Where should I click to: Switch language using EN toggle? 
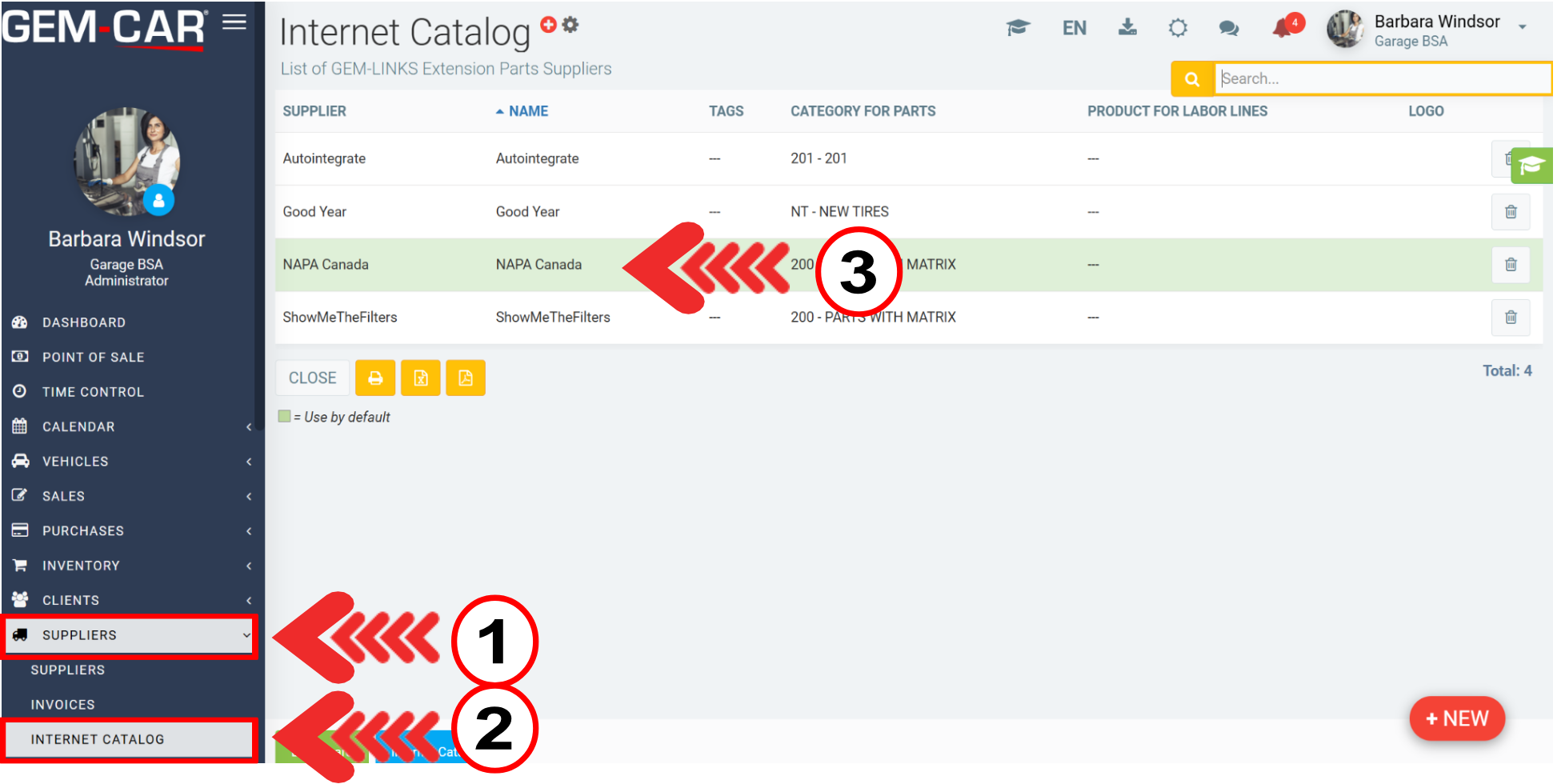[x=1074, y=29]
